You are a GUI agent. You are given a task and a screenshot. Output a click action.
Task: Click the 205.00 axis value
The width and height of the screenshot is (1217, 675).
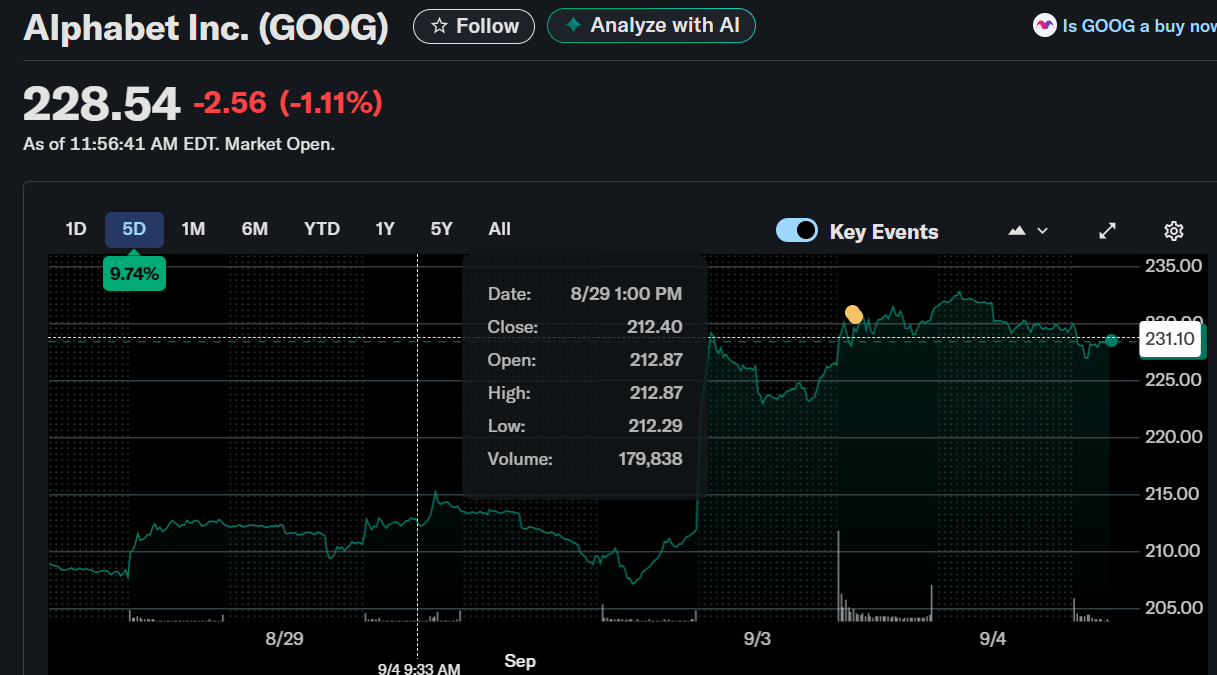click(1174, 607)
